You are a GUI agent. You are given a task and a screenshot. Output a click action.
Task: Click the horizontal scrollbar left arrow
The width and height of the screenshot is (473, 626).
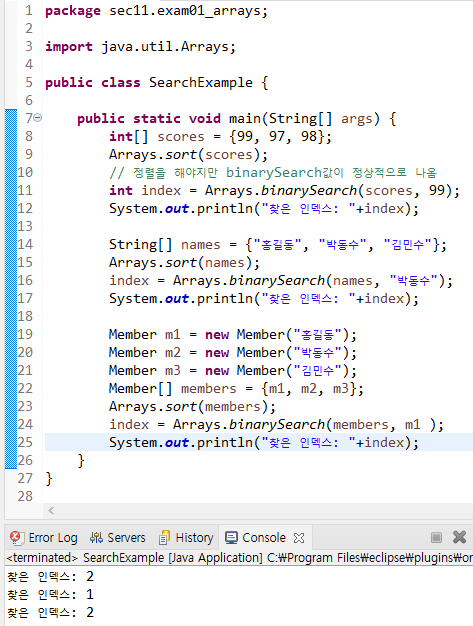[x=51, y=510]
